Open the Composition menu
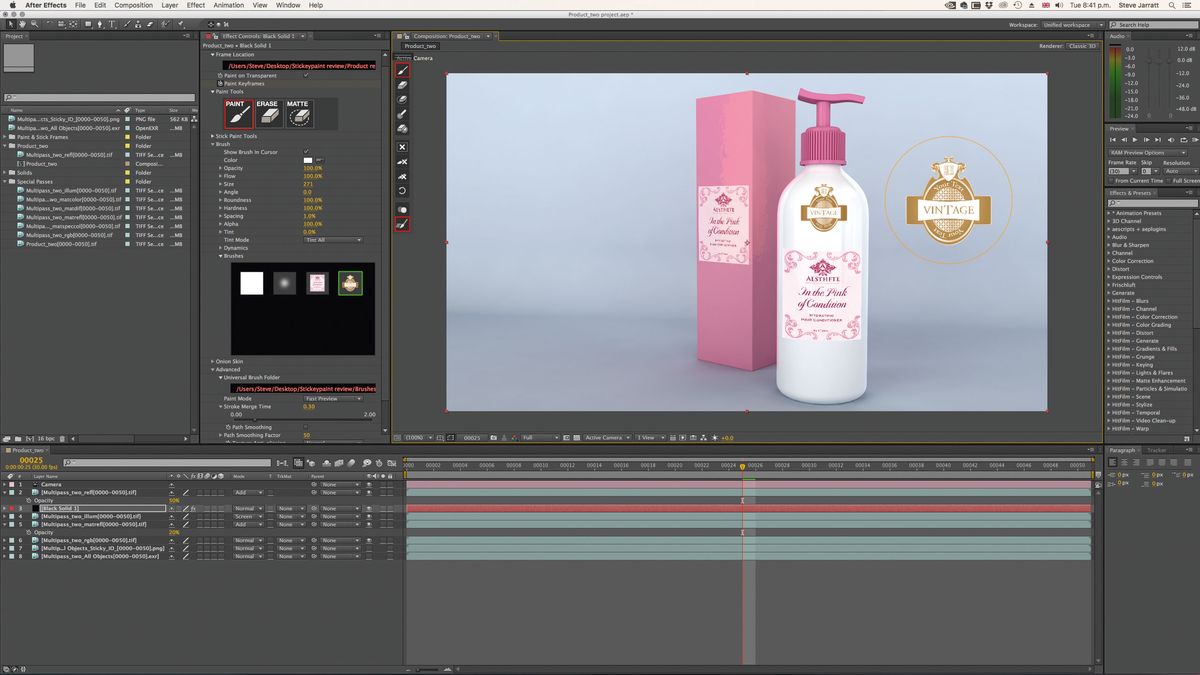The height and width of the screenshot is (675, 1200). click(x=134, y=5)
